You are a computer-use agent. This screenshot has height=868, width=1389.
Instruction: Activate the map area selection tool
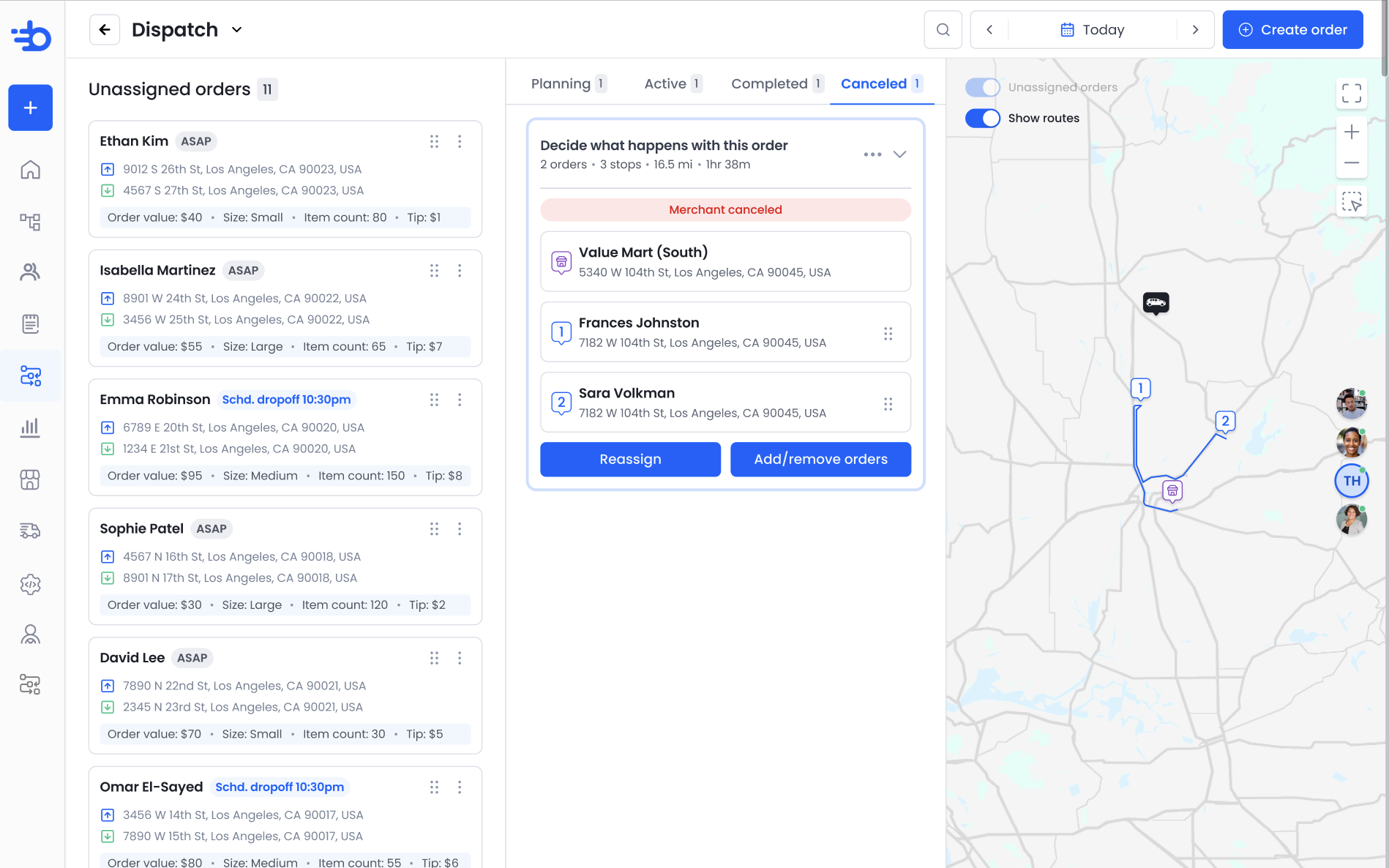(1351, 201)
